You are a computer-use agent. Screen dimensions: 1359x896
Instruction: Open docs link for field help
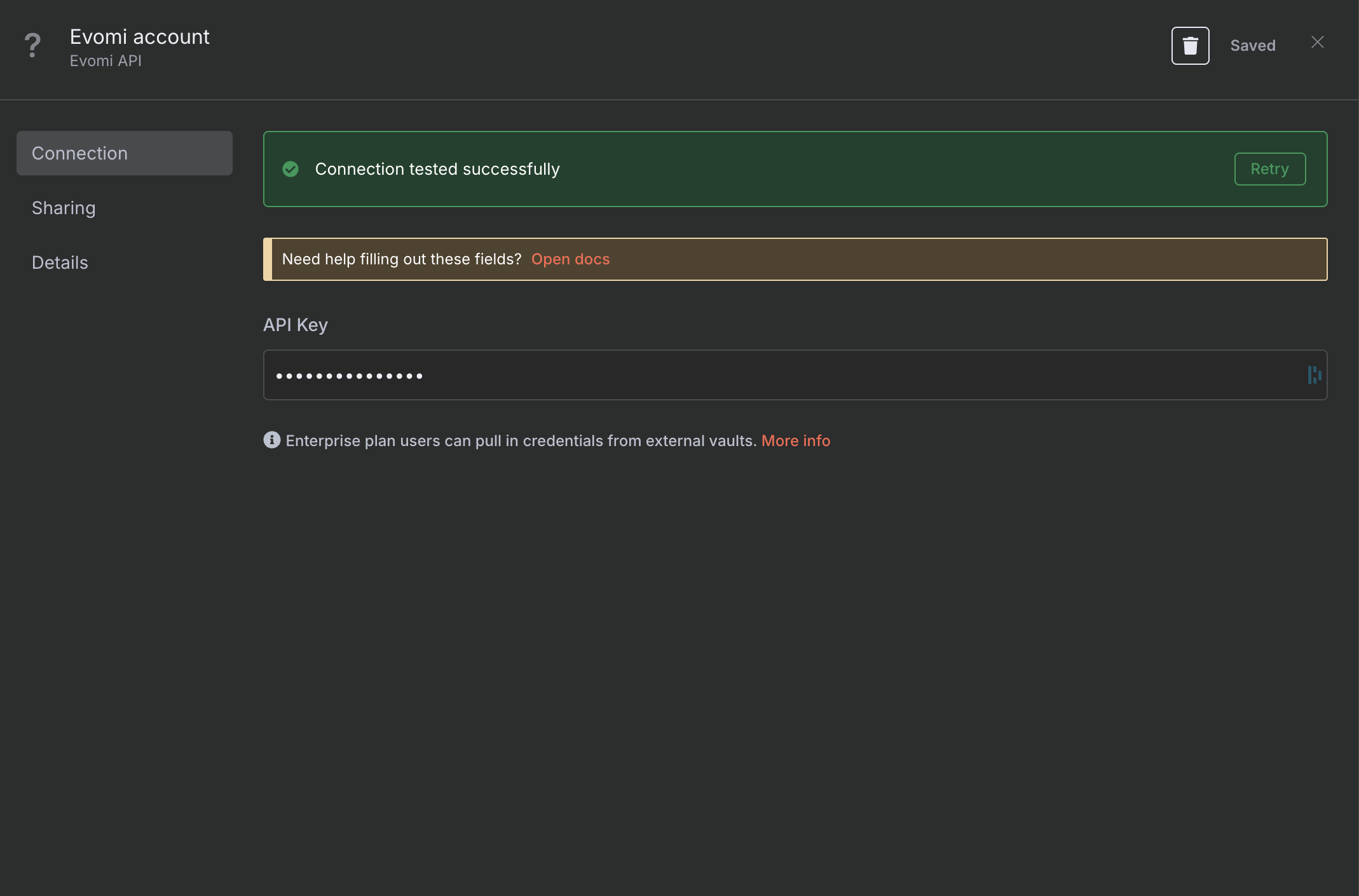pos(570,259)
